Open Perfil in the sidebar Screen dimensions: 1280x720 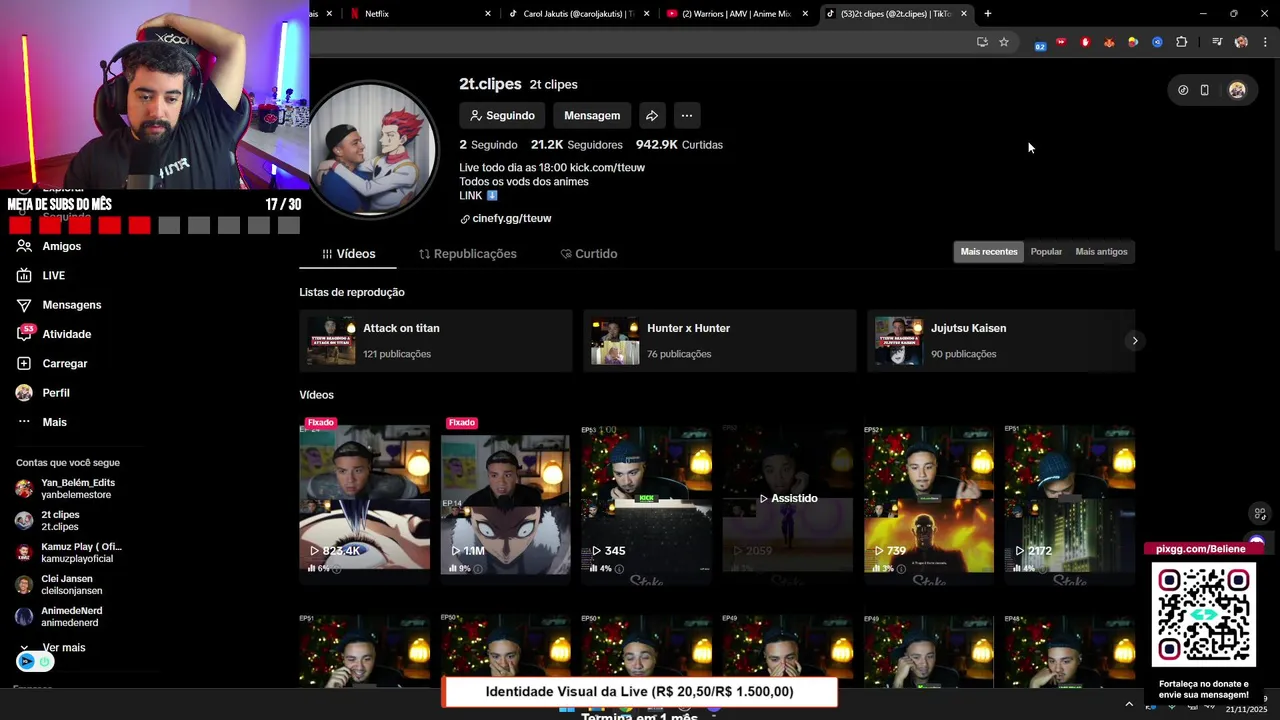[55, 393]
